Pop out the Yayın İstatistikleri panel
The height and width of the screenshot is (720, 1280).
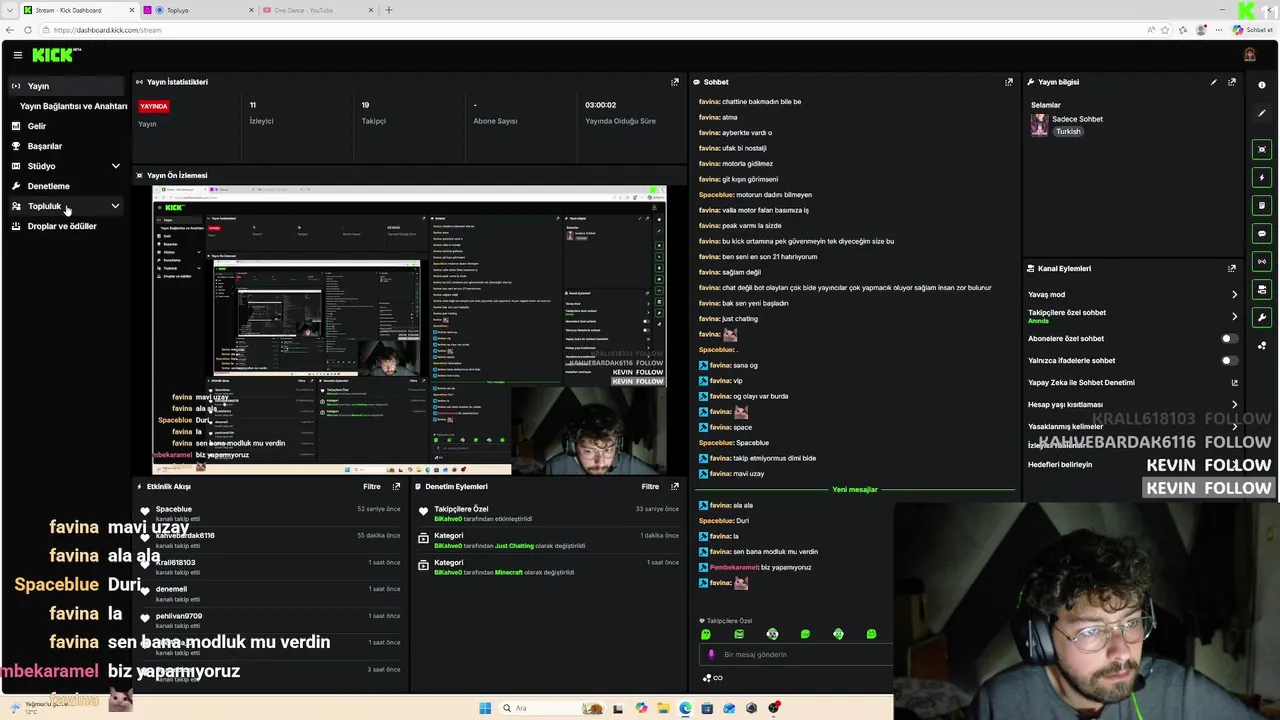(675, 82)
